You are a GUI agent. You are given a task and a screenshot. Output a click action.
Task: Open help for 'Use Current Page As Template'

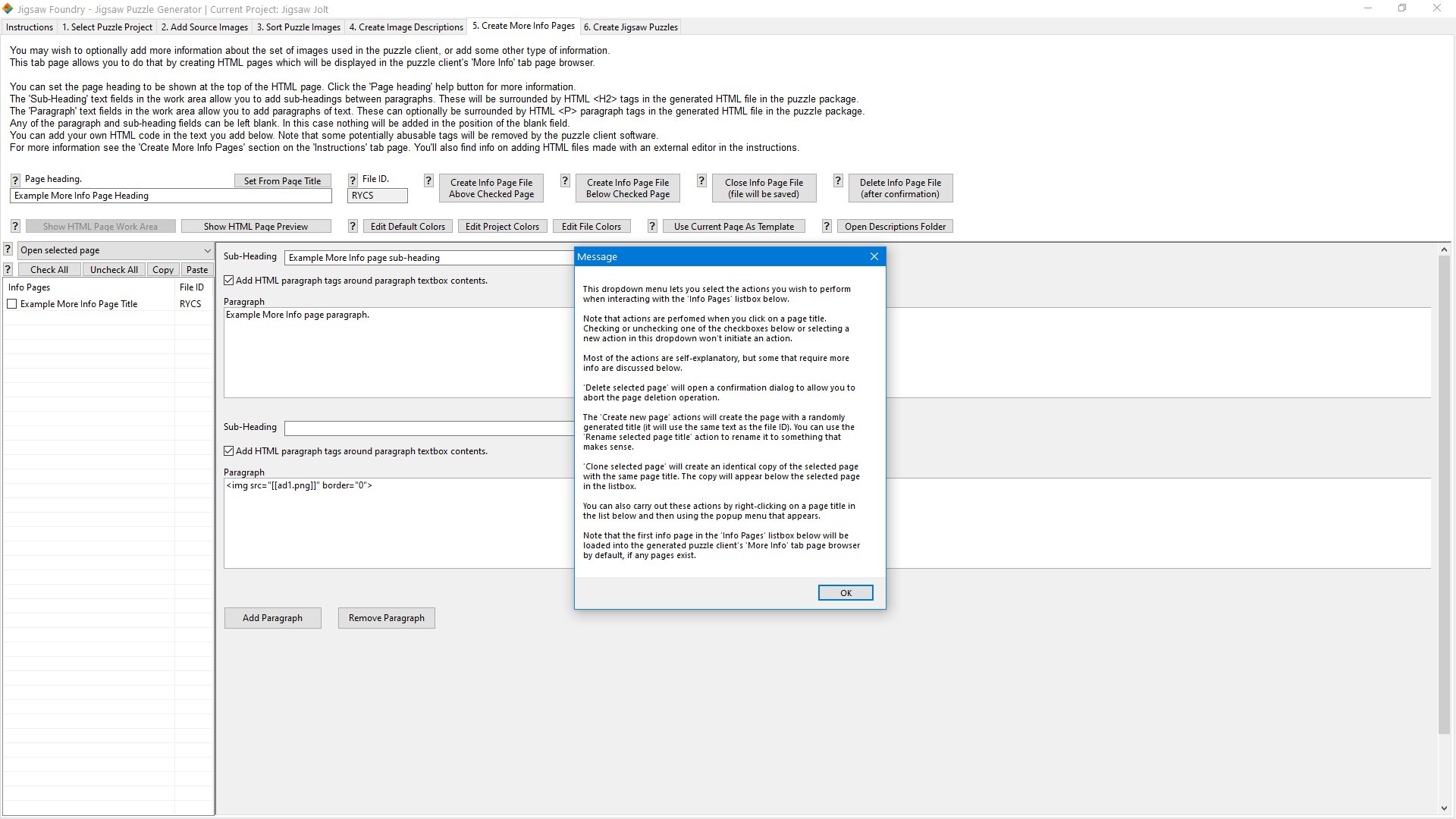pos(652,226)
